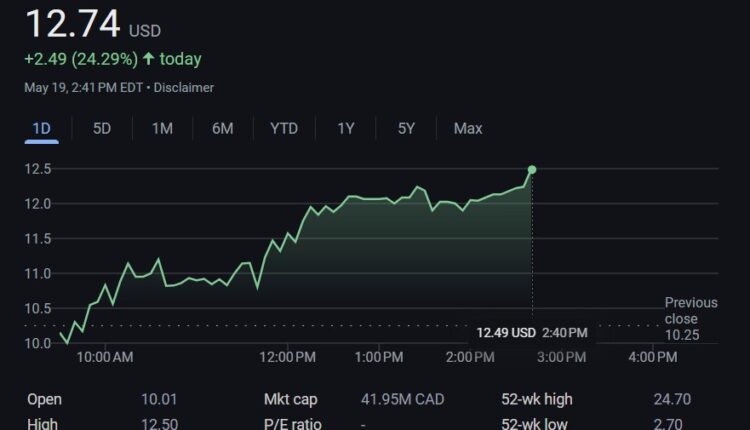Open the 1M chart range
This screenshot has height=430, width=750.
click(162, 128)
